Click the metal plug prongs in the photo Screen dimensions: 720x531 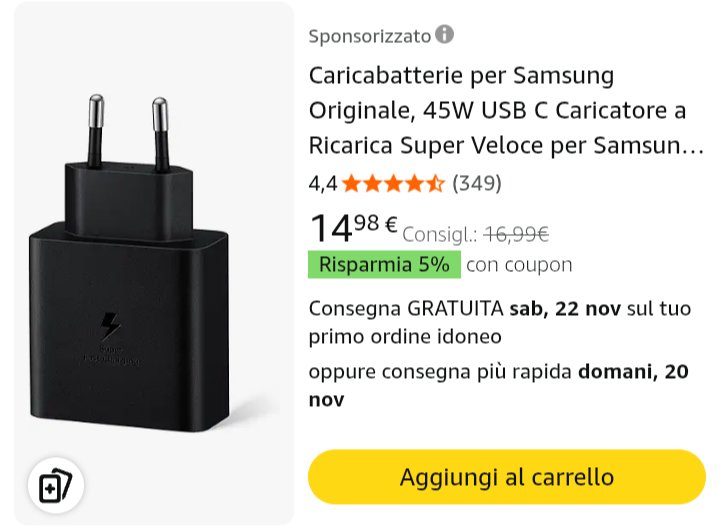(x=127, y=130)
